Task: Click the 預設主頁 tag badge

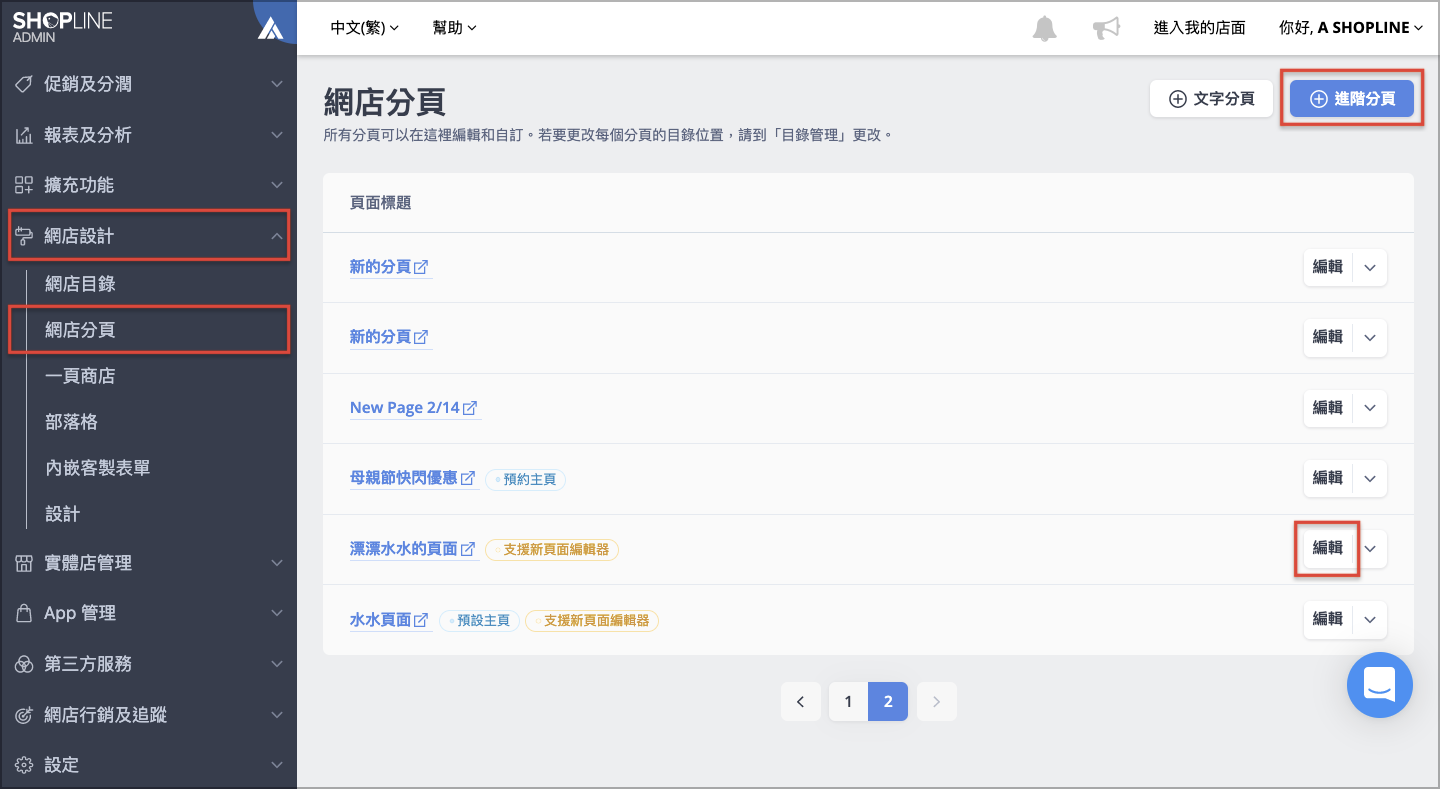Action: [x=479, y=621]
